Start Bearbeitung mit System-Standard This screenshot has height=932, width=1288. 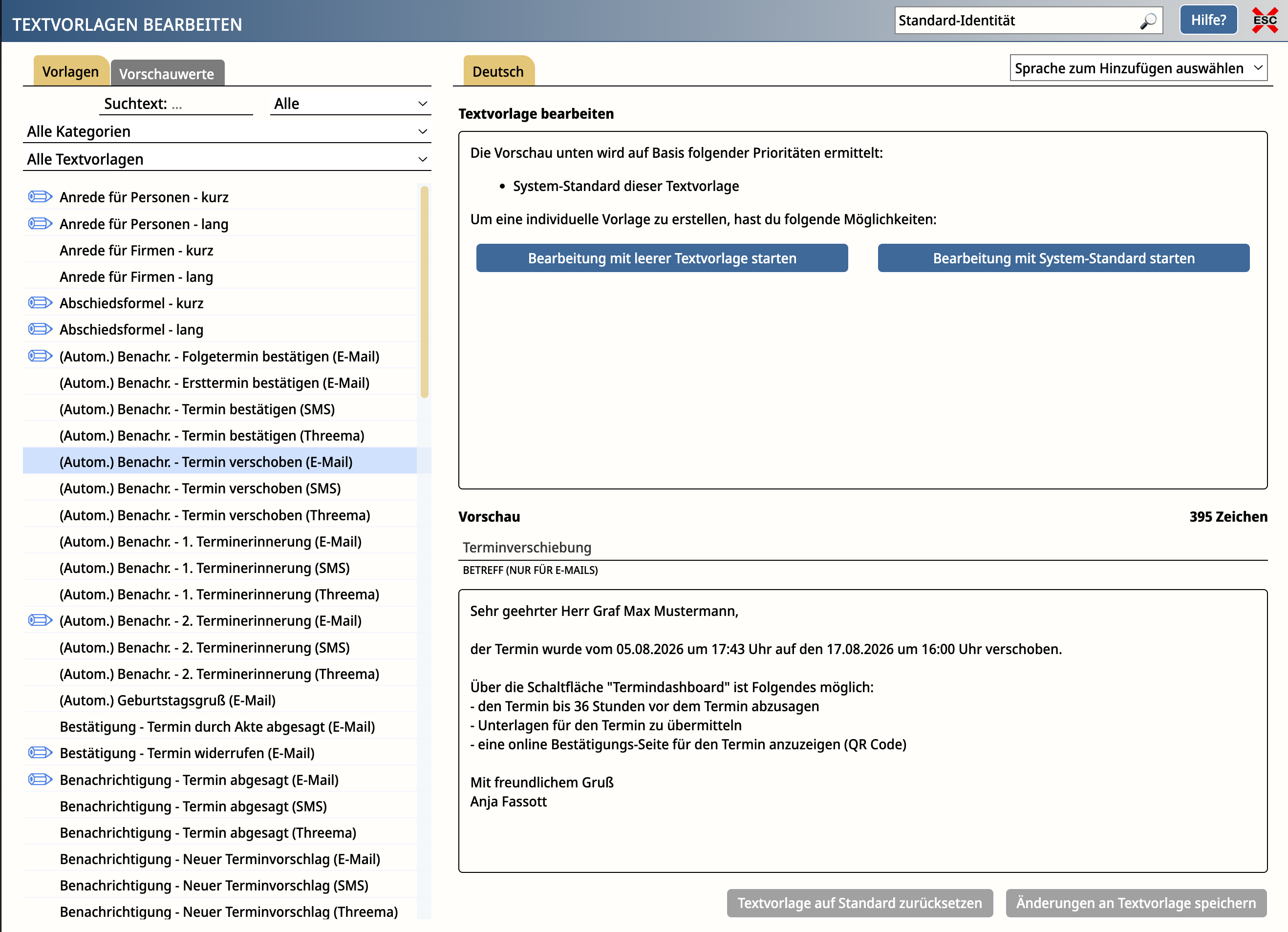[x=1064, y=258]
